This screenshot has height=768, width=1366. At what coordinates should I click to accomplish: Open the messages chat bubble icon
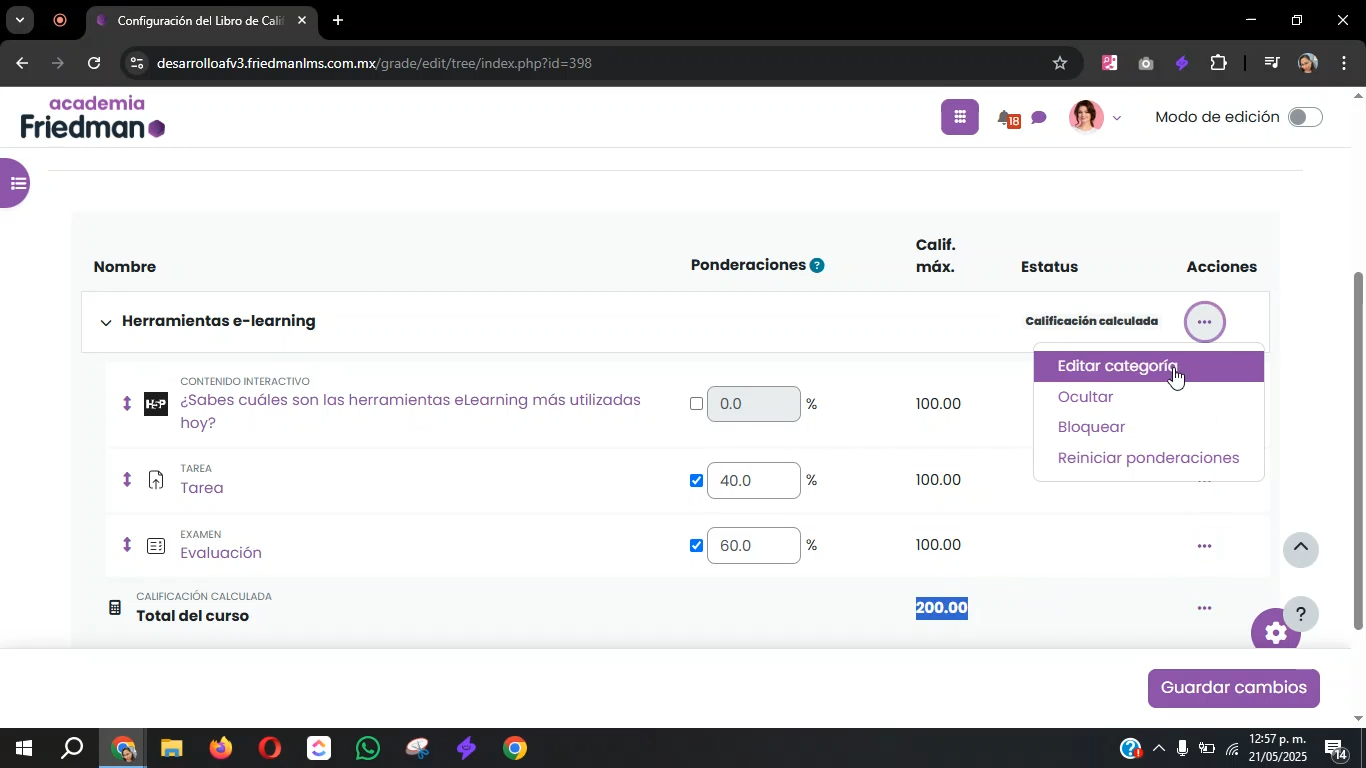pyautogui.click(x=1039, y=118)
